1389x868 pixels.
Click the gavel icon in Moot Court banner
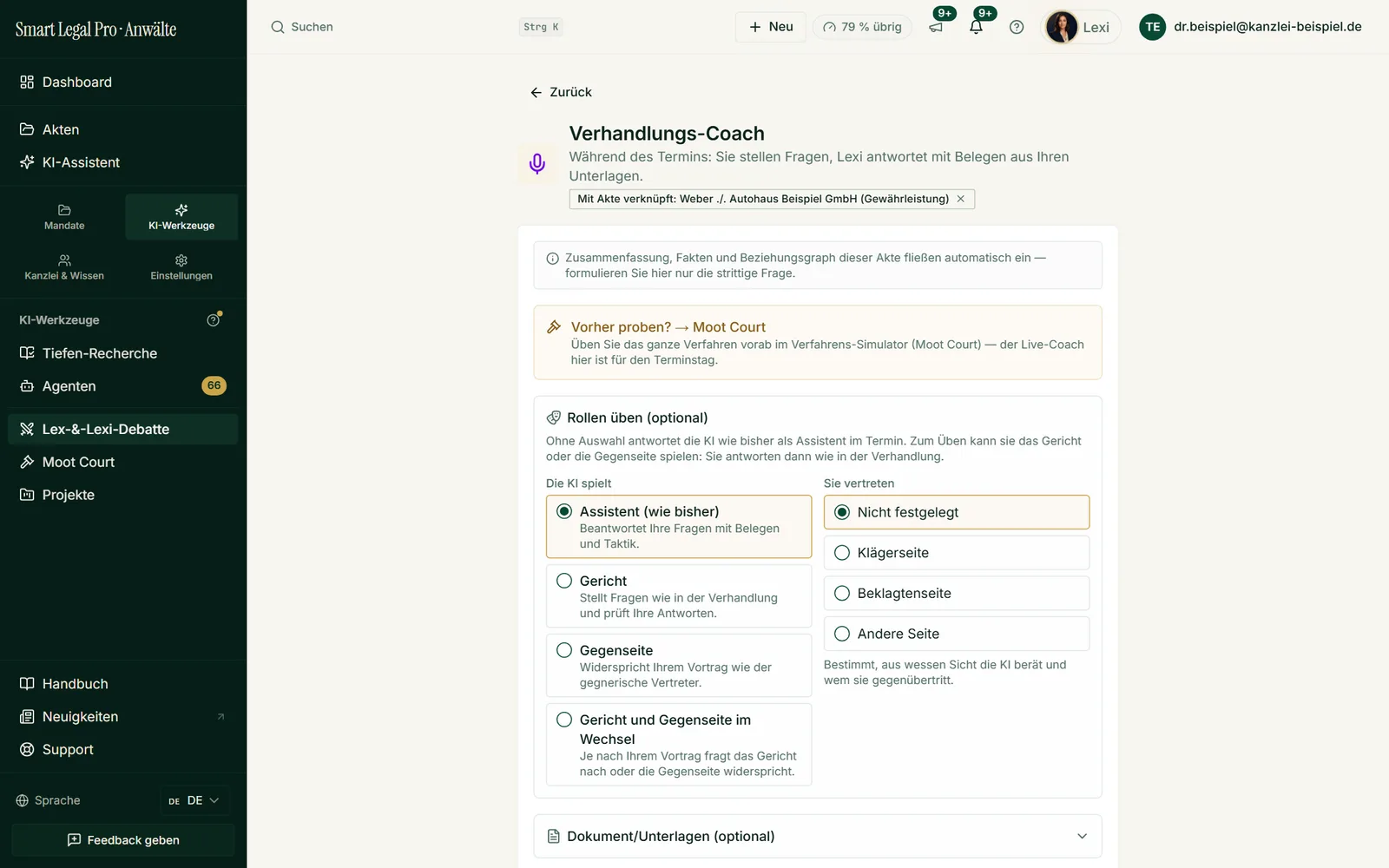point(554,327)
